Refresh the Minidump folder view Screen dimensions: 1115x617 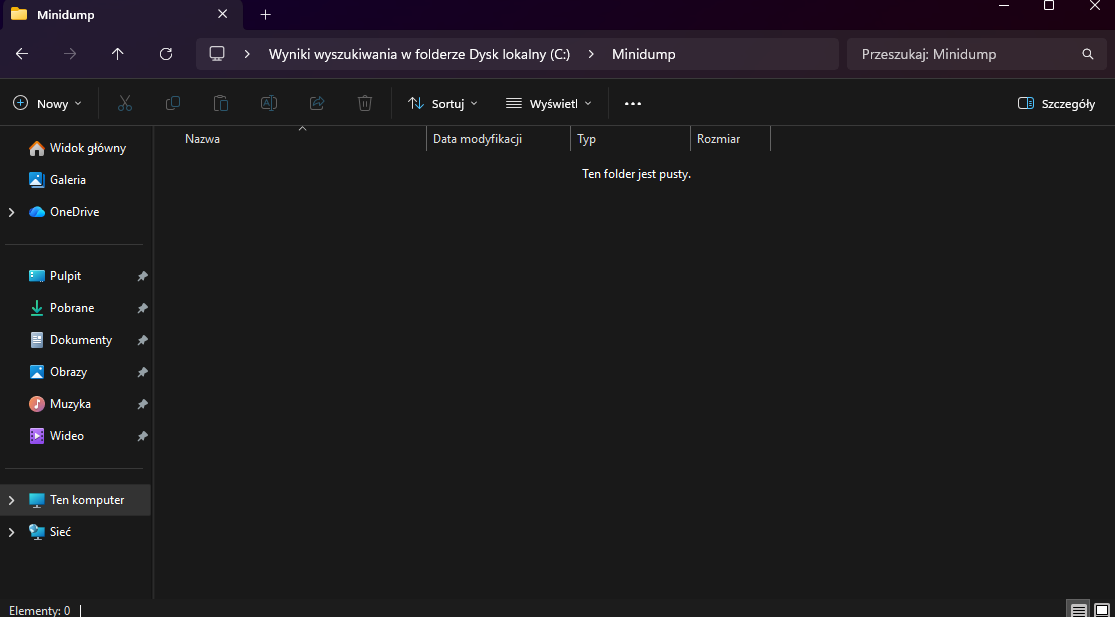click(x=166, y=54)
